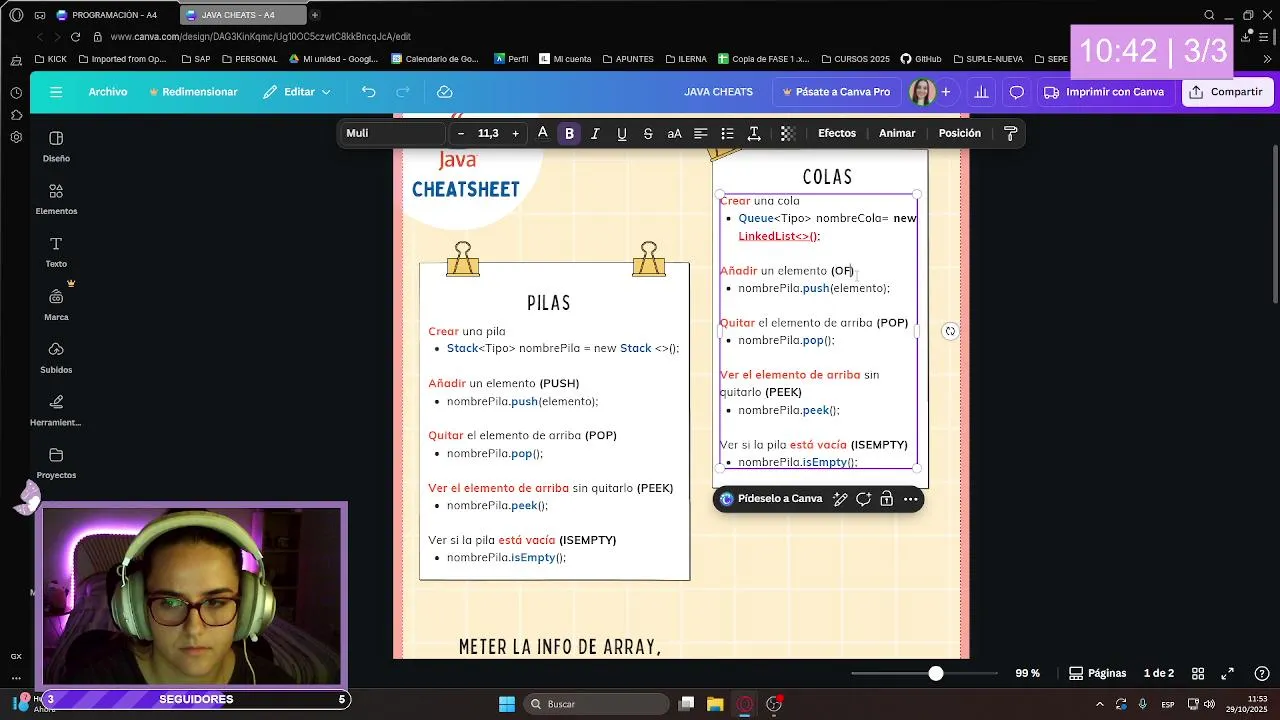Open the Archivo menu
1280x720 pixels.
pyautogui.click(x=108, y=92)
